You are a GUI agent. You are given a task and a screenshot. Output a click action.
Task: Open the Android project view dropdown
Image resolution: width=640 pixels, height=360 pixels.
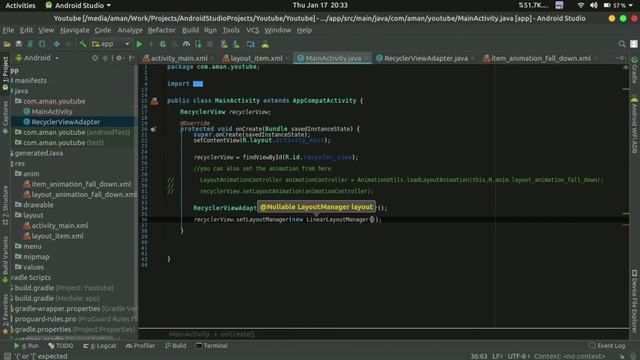[x=37, y=58]
